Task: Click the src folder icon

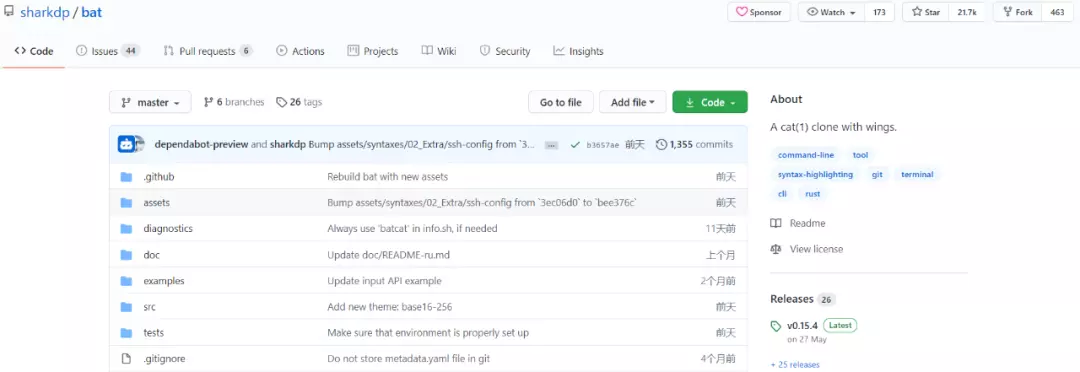Action: coord(126,307)
